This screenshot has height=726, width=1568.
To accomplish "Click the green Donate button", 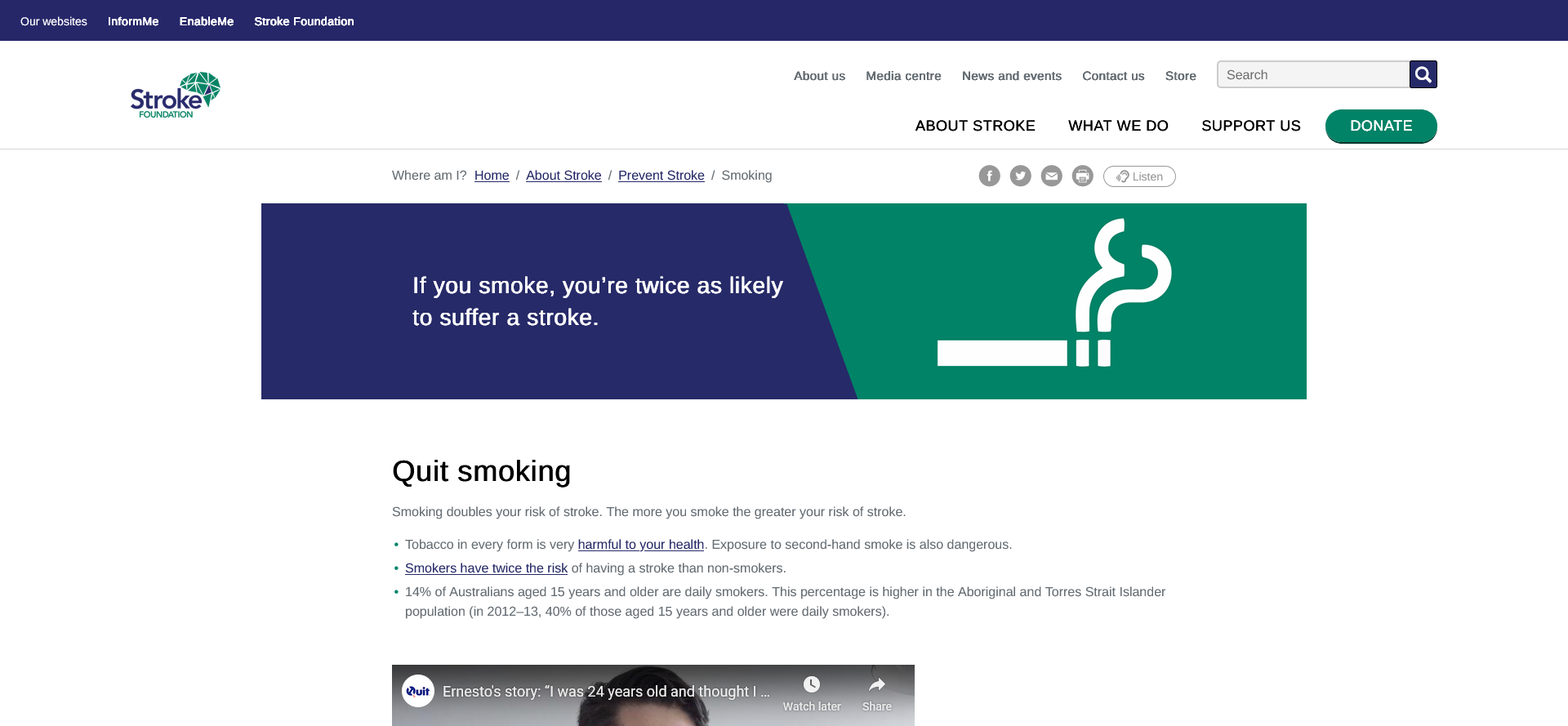I will pos(1380,126).
